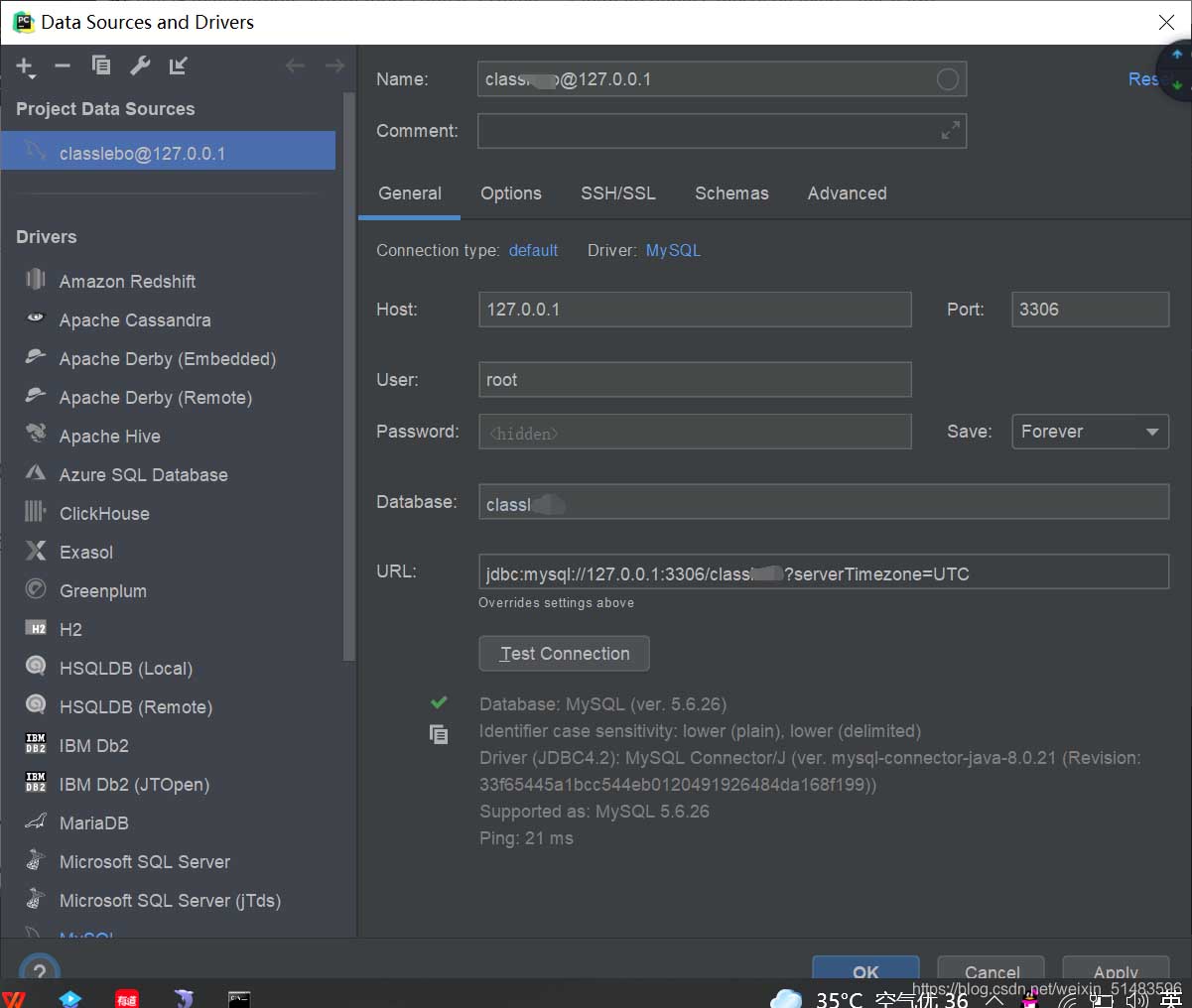
Task: Open WPS app in taskbar
Action: point(14,997)
